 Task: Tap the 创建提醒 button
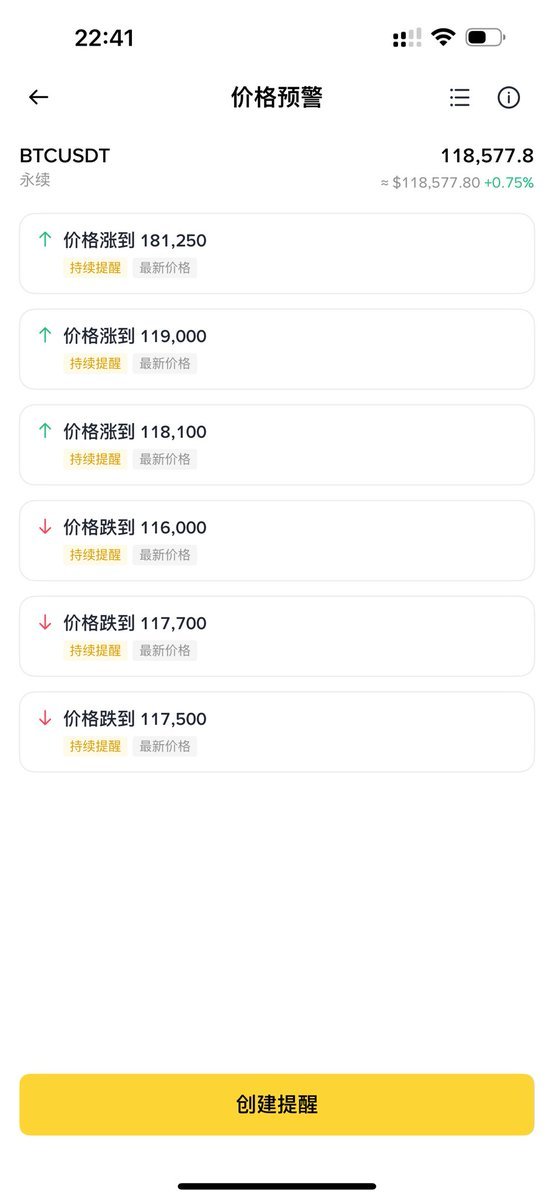pyautogui.click(x=277, y=1105)
